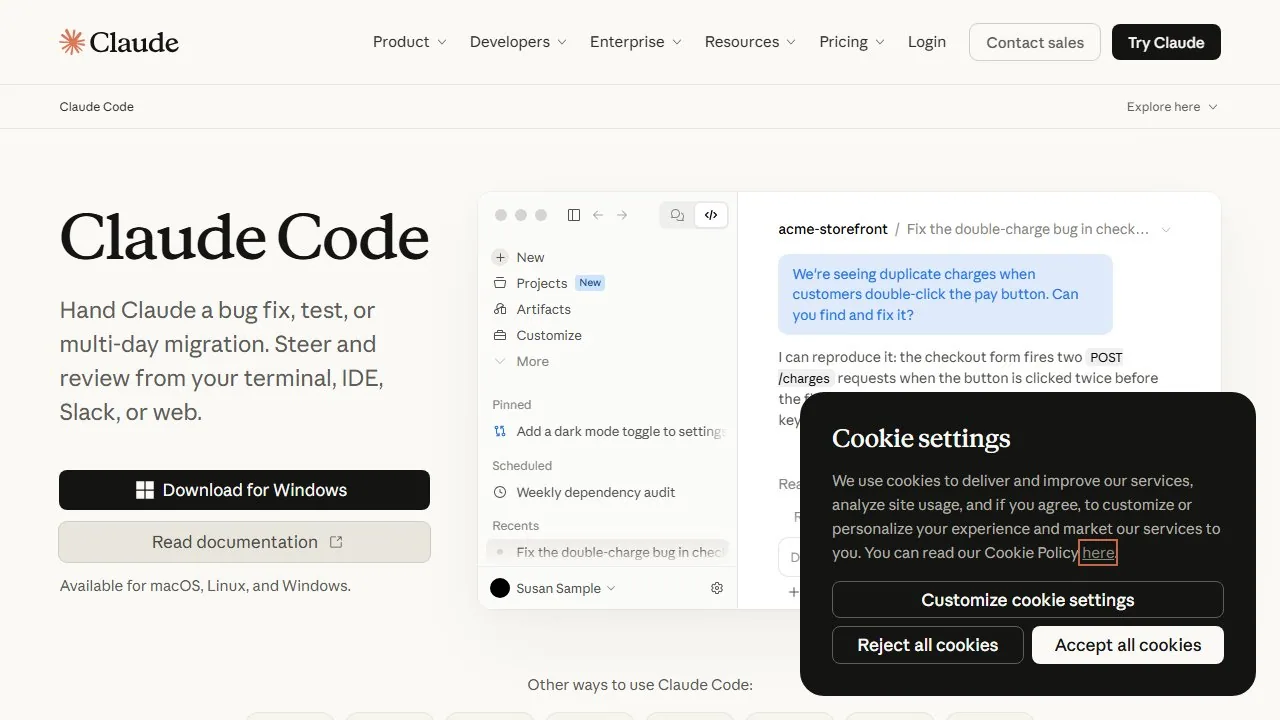Expand the conversation title dropdown chevron
Screen dimensions: 1280x720
1166,230
